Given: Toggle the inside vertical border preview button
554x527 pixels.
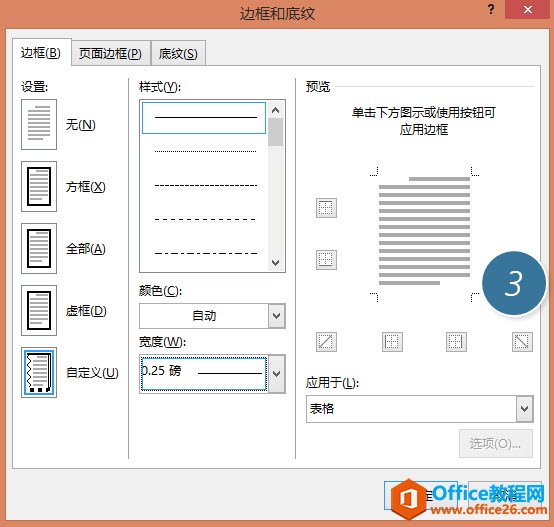Looking at the screenshot, I should click(x=392, y=342).
